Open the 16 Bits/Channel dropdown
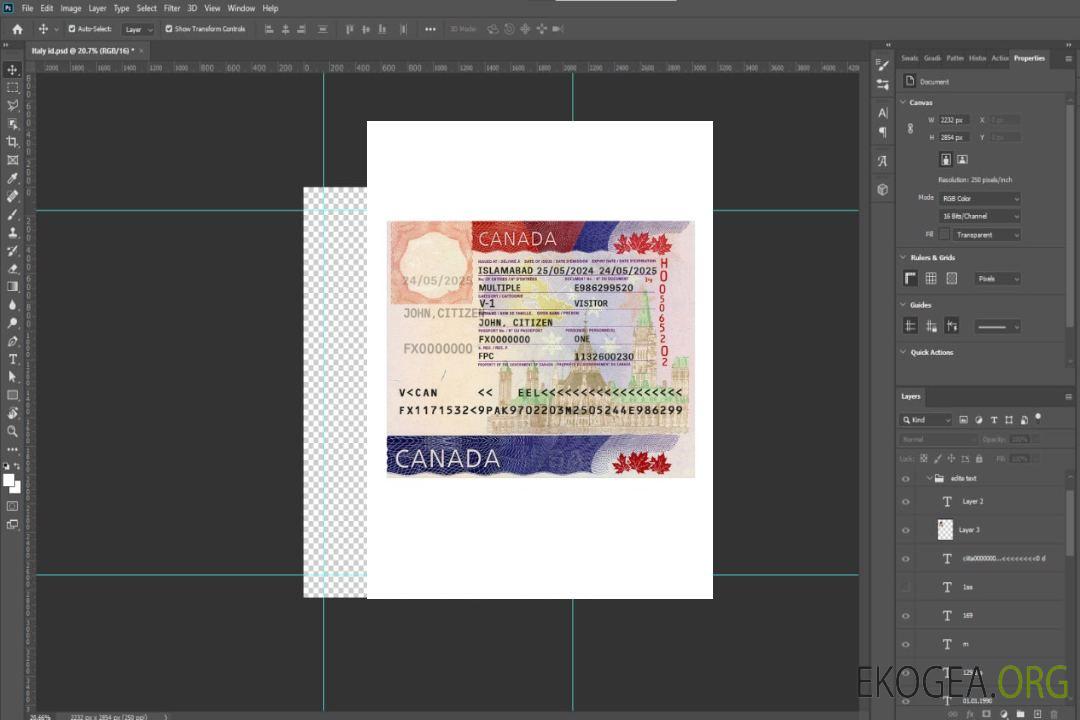Screen dimensions: 1080x720 pos(979,216)
